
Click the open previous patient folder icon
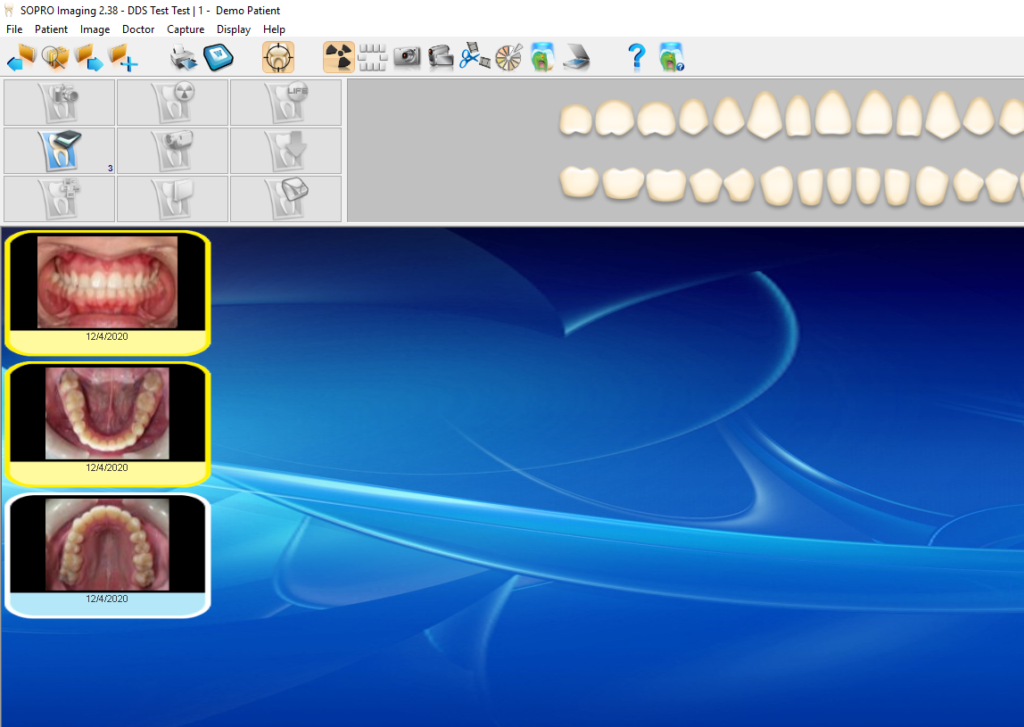(21, 57)
